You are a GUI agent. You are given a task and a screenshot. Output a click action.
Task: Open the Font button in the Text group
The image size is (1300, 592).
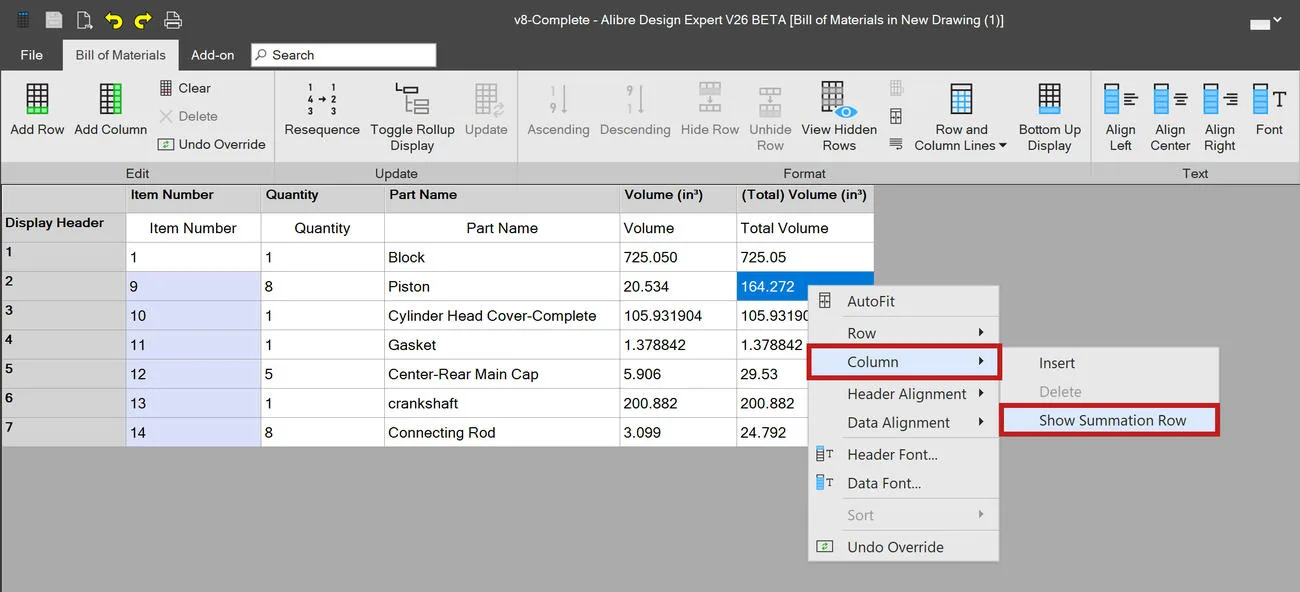pyautogui.click(x=1269, y=110)
